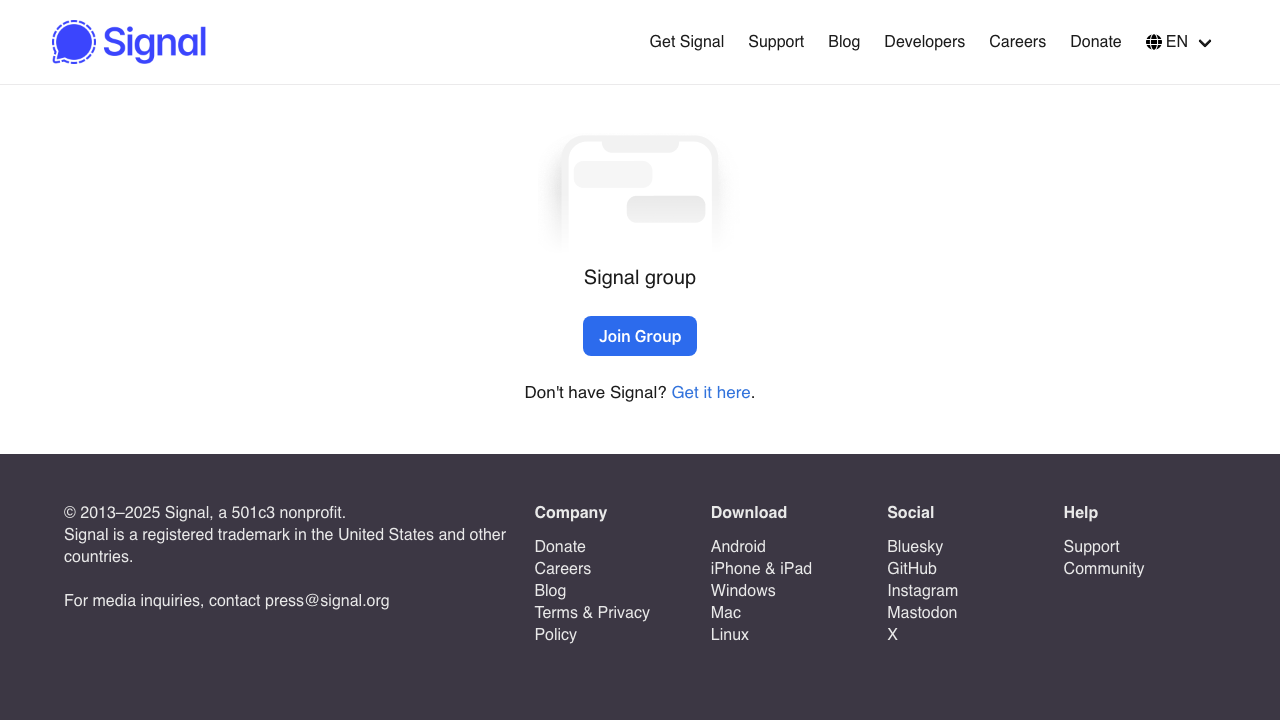Screen dimensions: 1280x720
Task: Open footer Support link under Help
Action: pyautogui.click(x=1091, y=546)
